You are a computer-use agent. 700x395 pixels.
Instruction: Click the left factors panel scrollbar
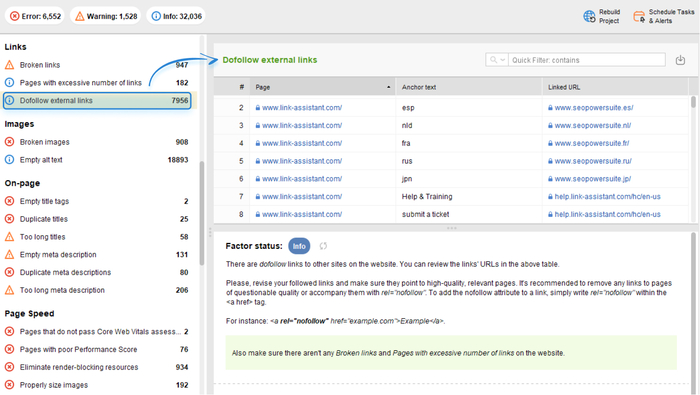[202, 213]
